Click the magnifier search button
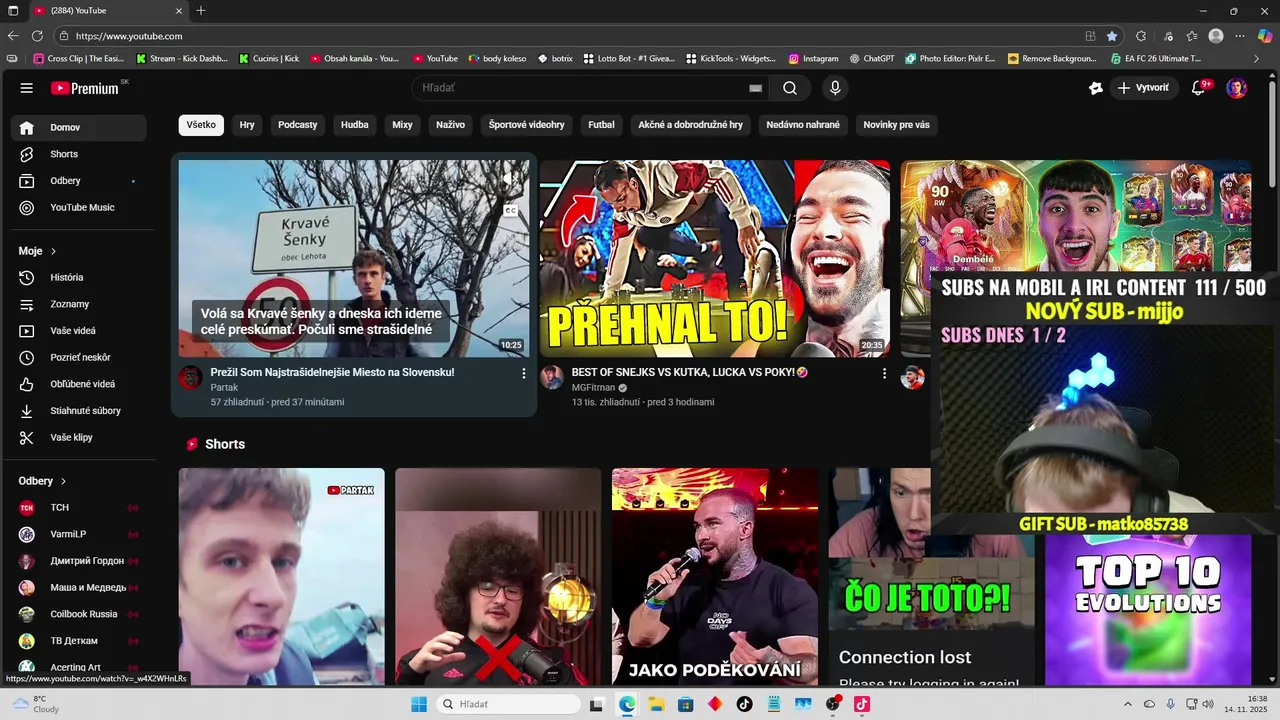 pos(790,88)
